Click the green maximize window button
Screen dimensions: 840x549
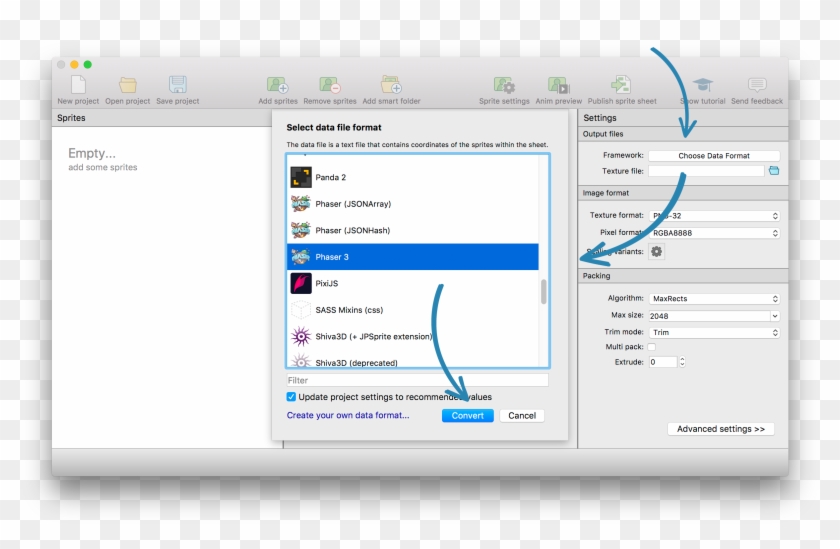[88, 64]
